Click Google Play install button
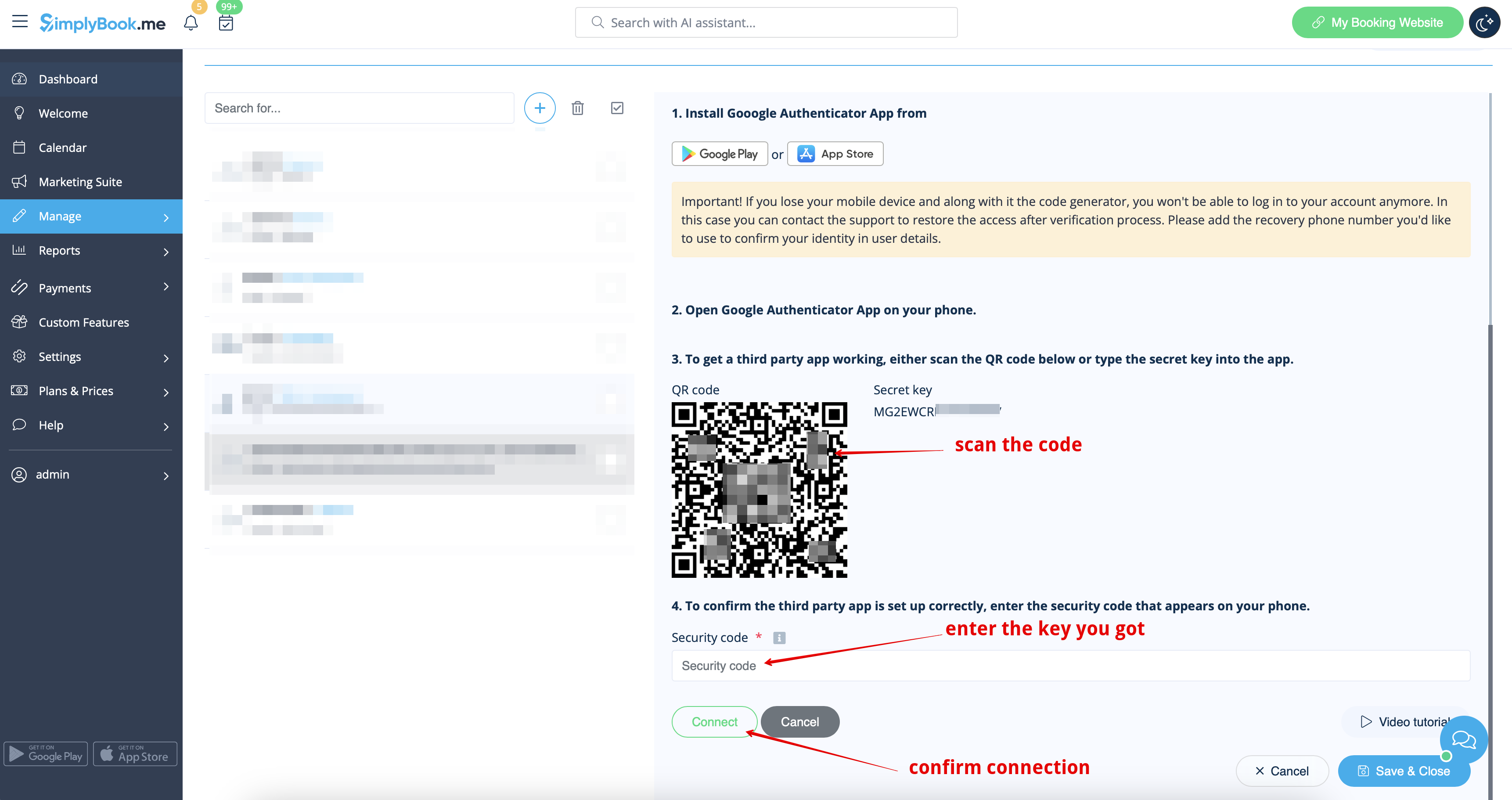1512x800 pixels. pos(720,154)
